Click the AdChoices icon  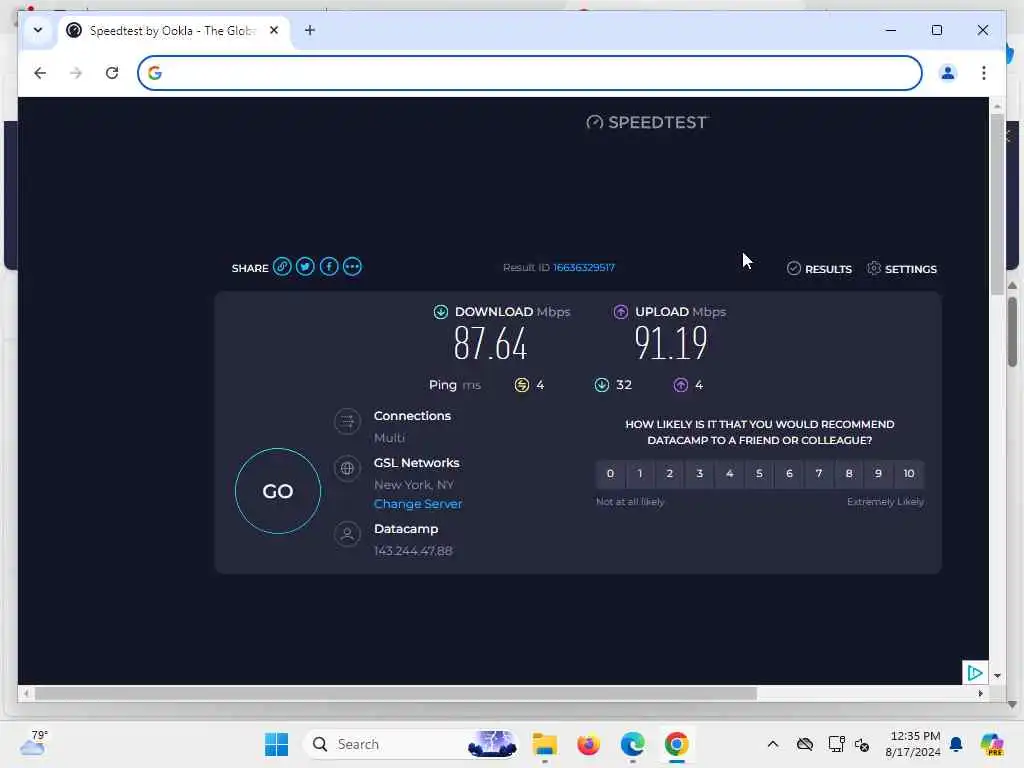pos(974,673)
